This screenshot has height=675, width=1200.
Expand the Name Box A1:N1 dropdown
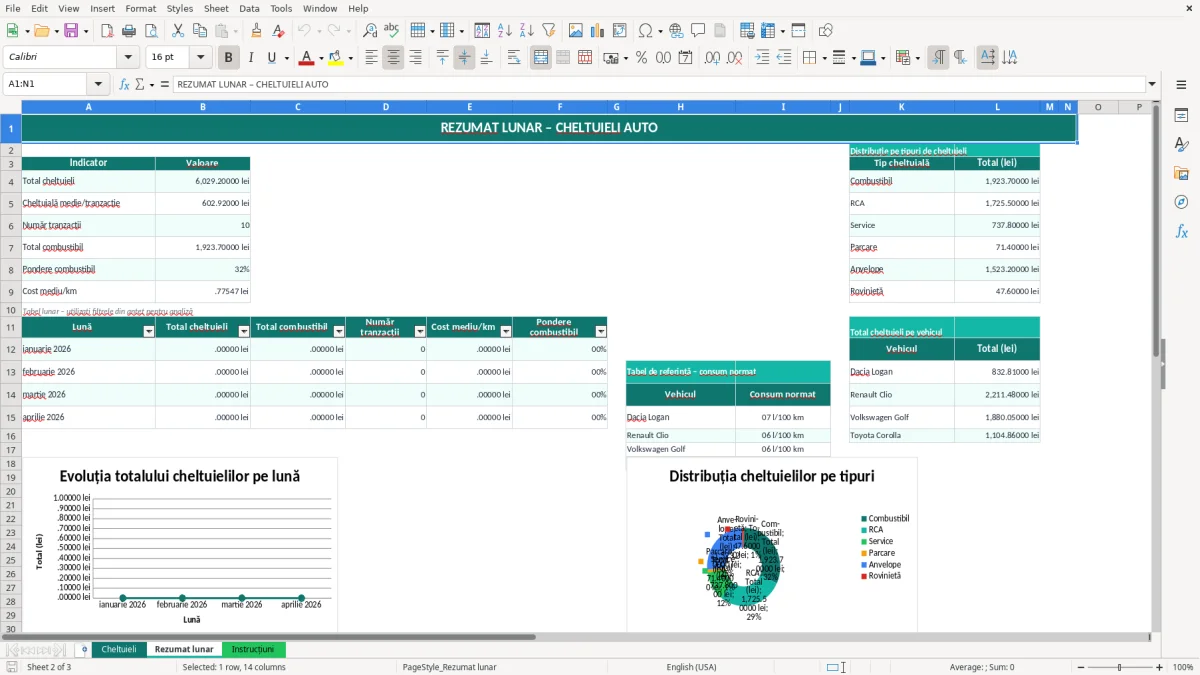99,84
